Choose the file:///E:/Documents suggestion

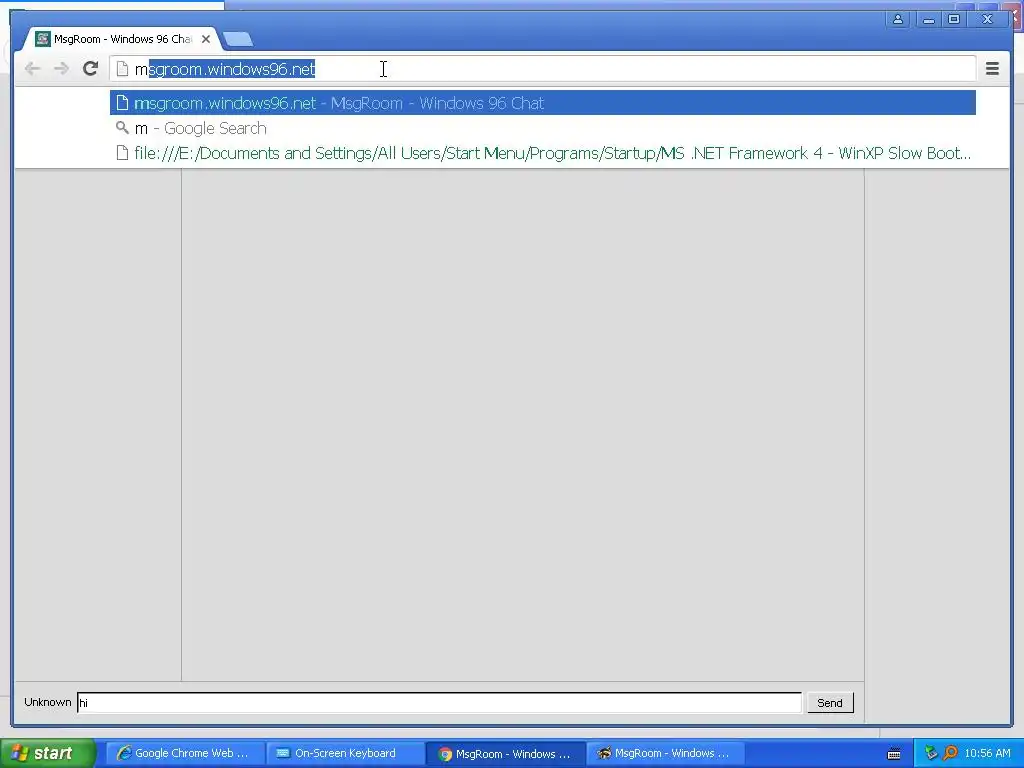point(543,153)
